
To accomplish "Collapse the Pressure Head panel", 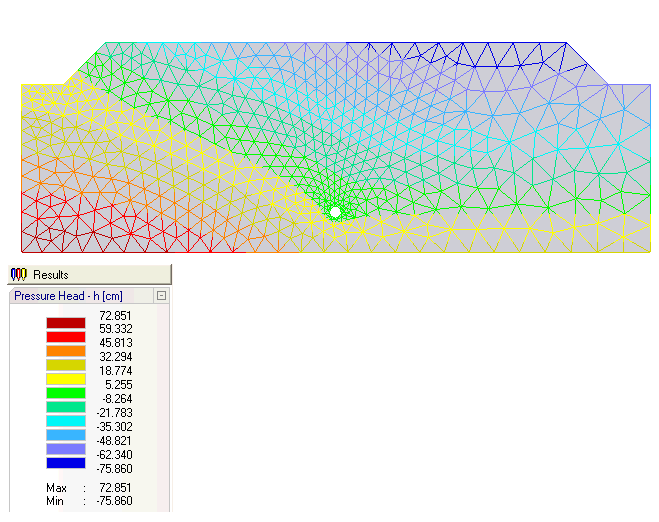I will [x=161, y=296].
